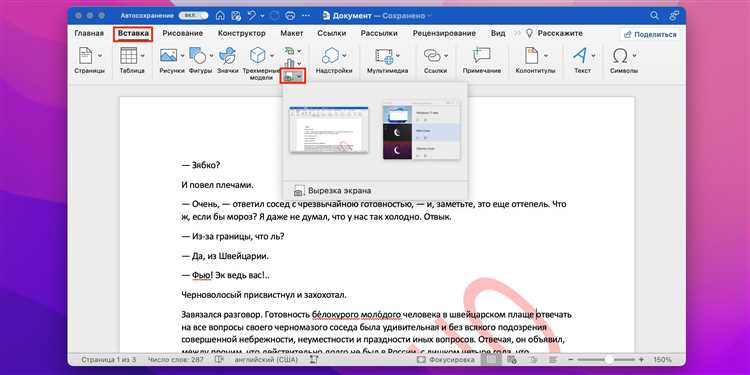Select the Вставка tab
The width and height of the screenshot is (750, 375).
133,33
